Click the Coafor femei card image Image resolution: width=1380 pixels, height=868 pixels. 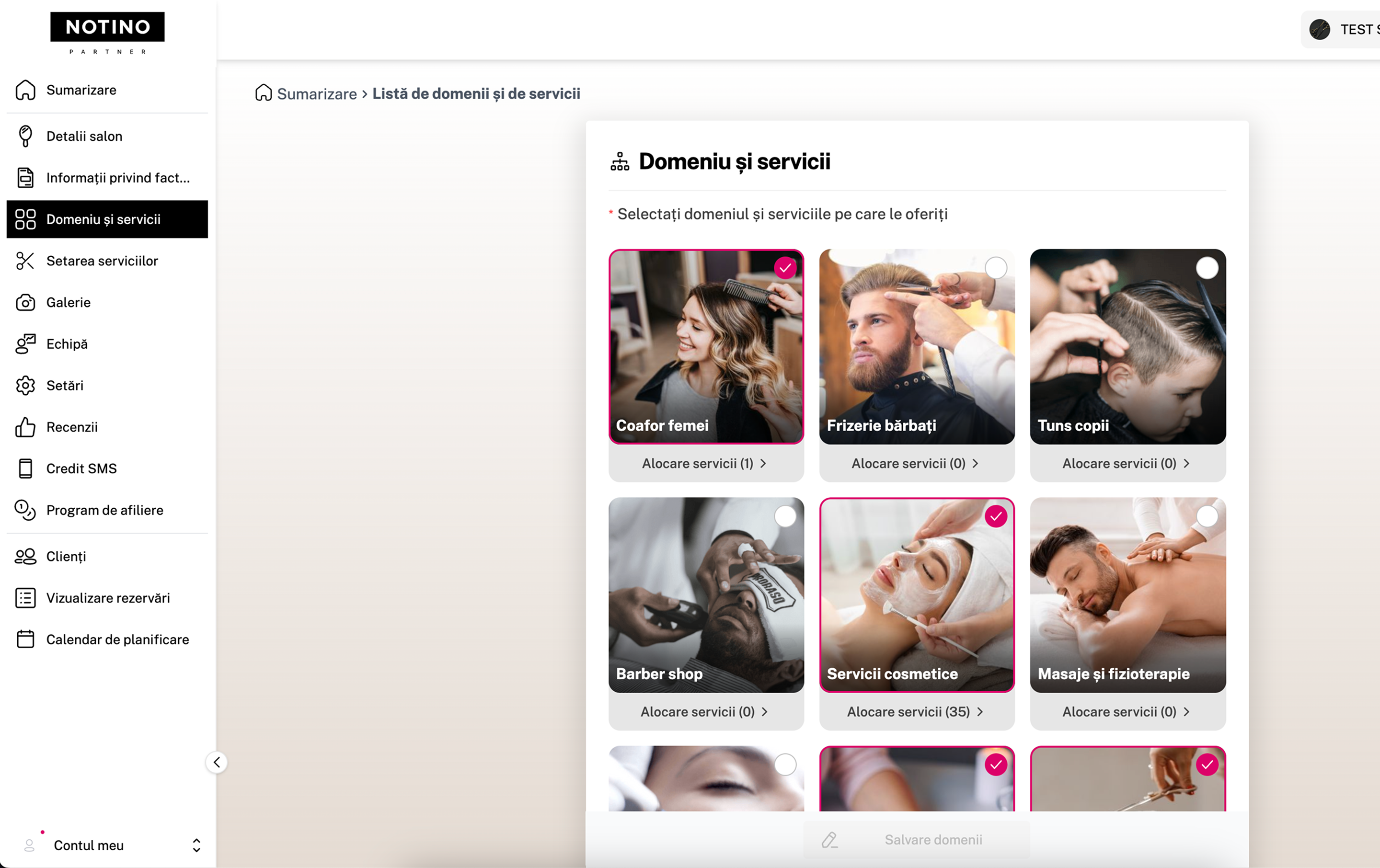click(x=706, y=347)
